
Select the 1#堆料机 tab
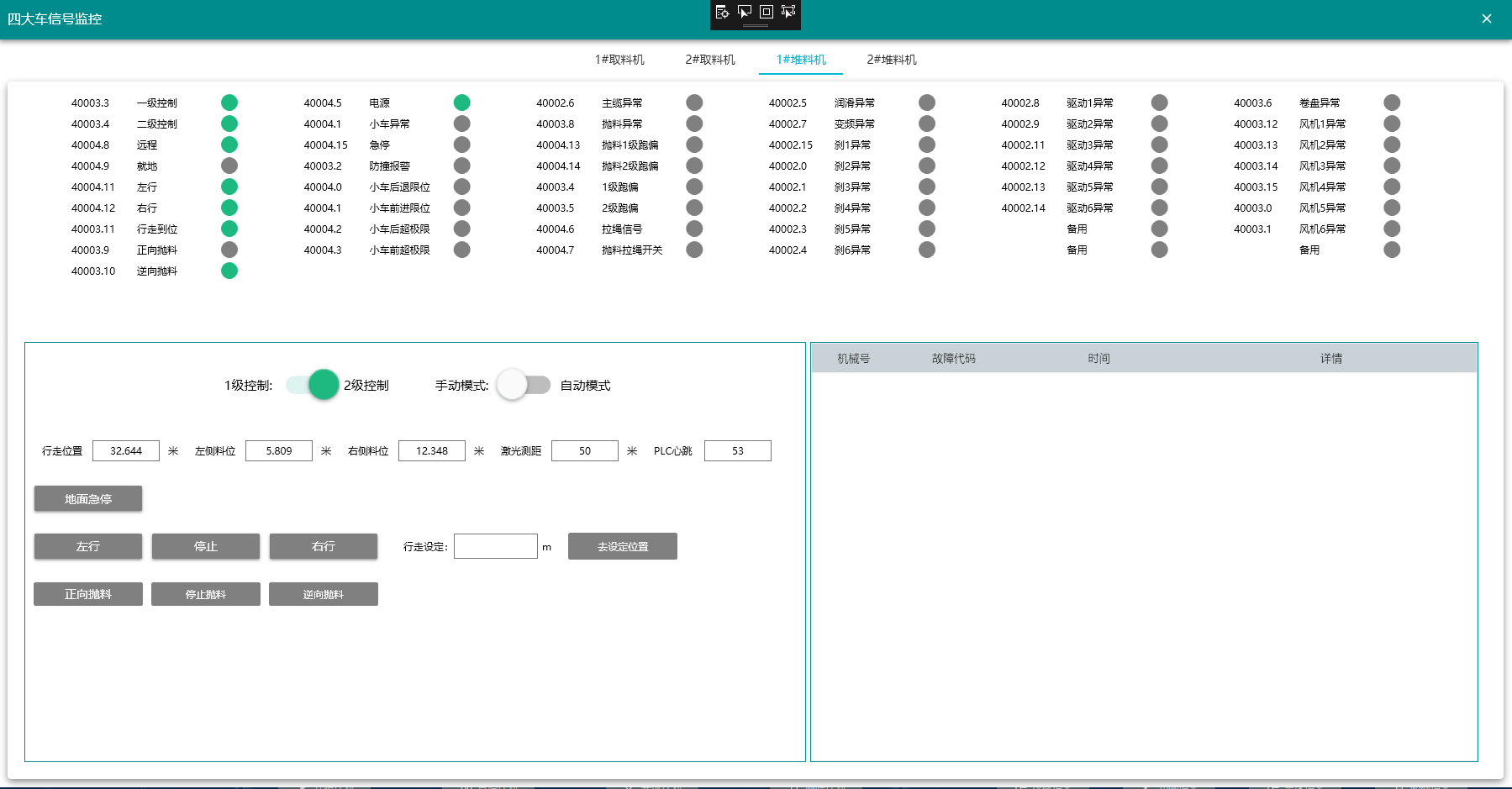(801, 60)
